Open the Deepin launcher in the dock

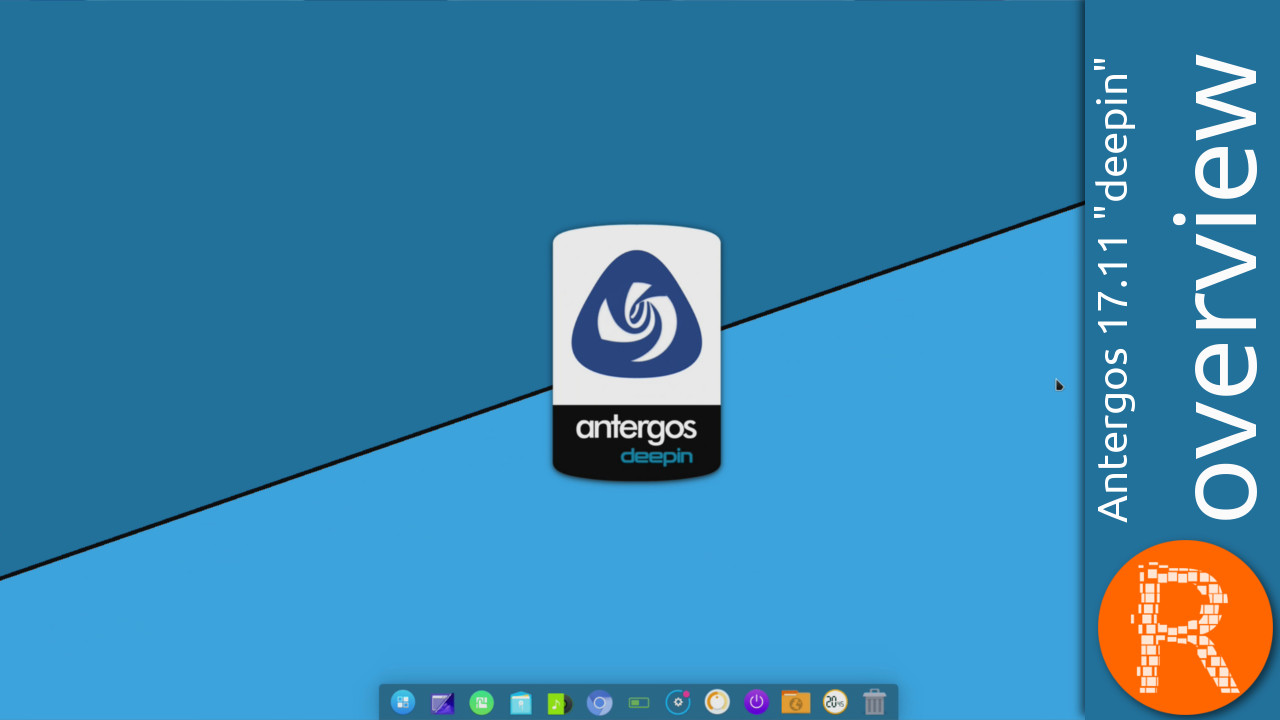403,702
